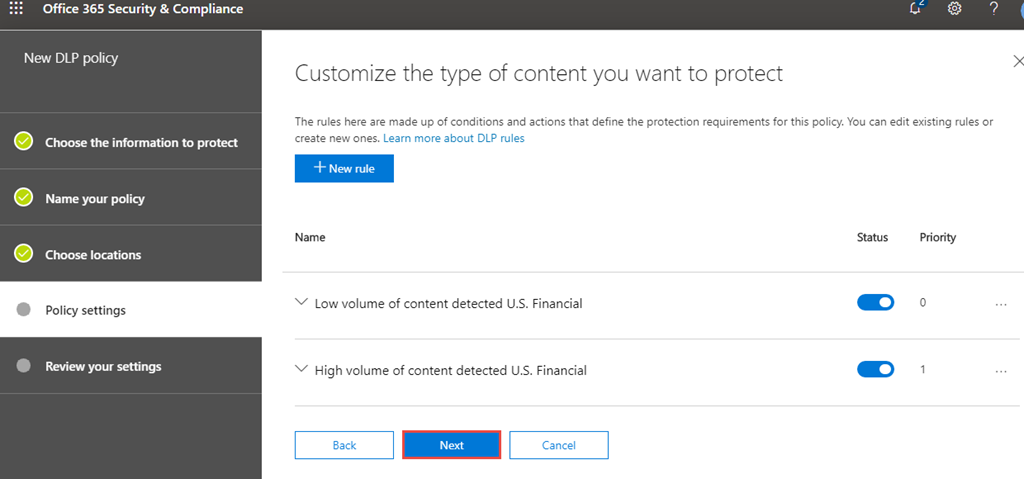Open more options for Low volume rule
Viewport: 1024px width, 479px height.
click(1001, 304)
